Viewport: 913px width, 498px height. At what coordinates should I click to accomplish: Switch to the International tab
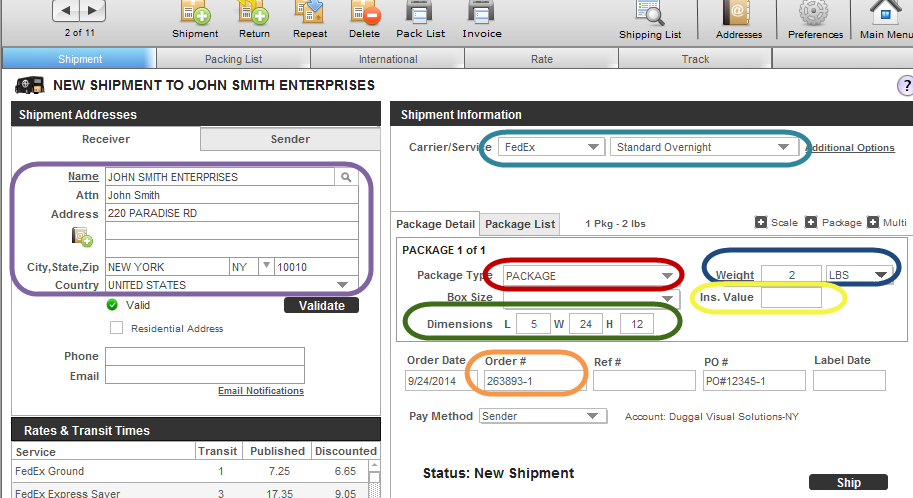[x=388, y=59]
